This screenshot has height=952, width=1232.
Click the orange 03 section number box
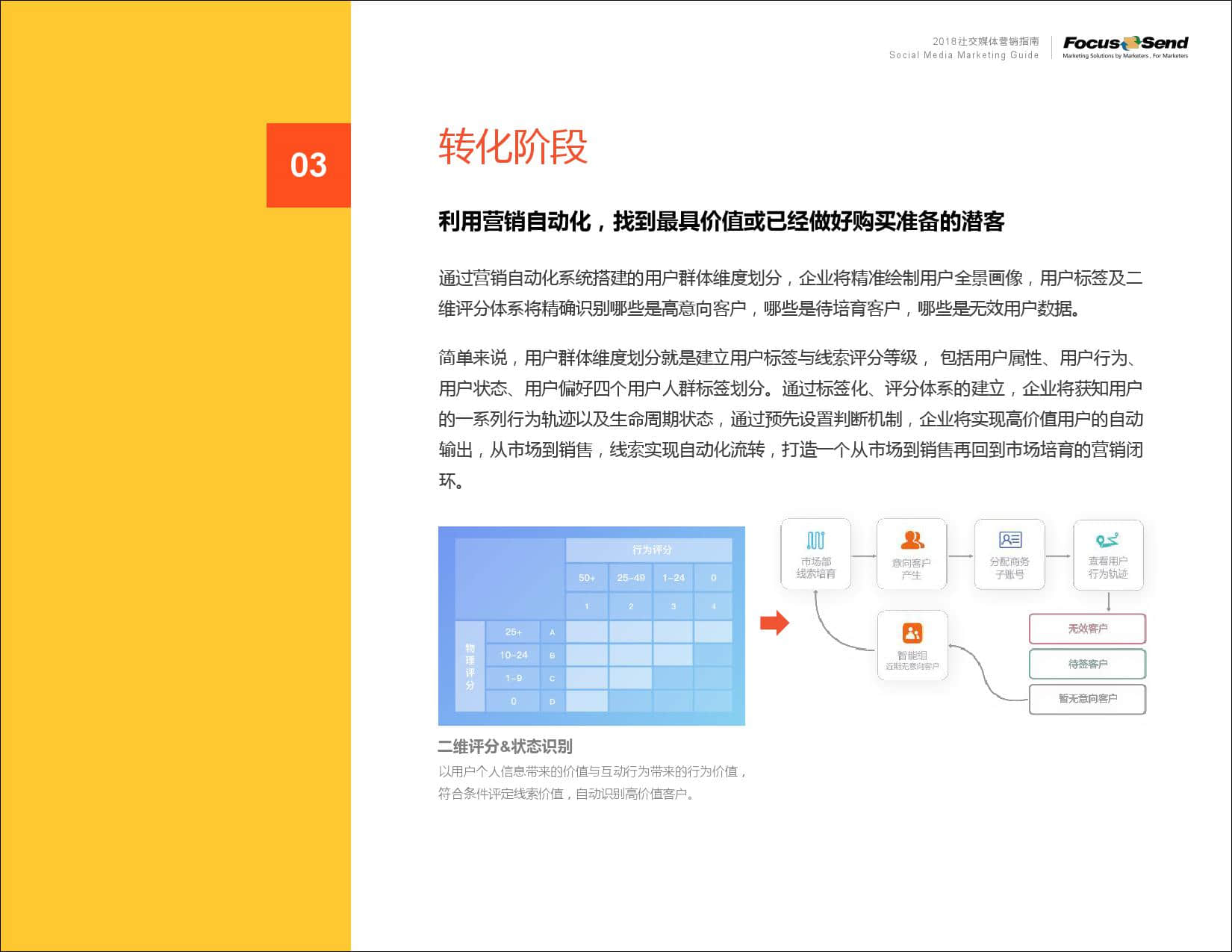click(308, 165)
